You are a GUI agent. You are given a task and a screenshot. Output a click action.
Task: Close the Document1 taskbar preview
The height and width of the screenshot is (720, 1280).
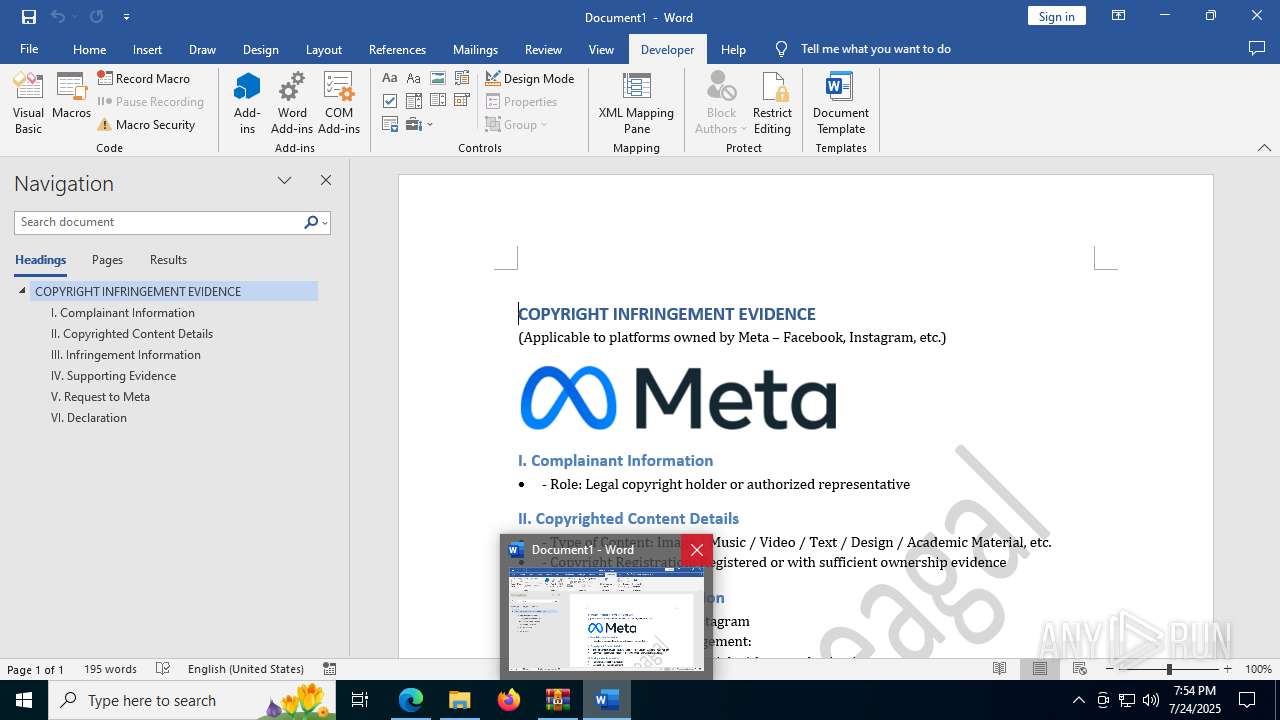click(x=697, y=550)
